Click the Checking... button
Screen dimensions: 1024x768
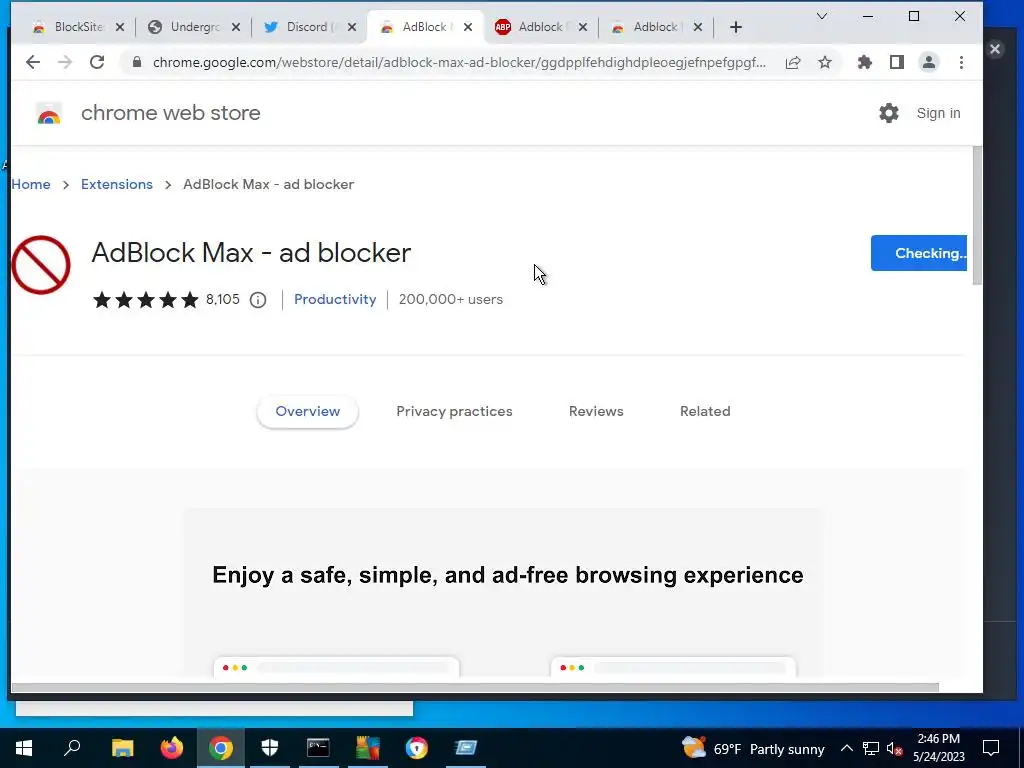point(919,253)
